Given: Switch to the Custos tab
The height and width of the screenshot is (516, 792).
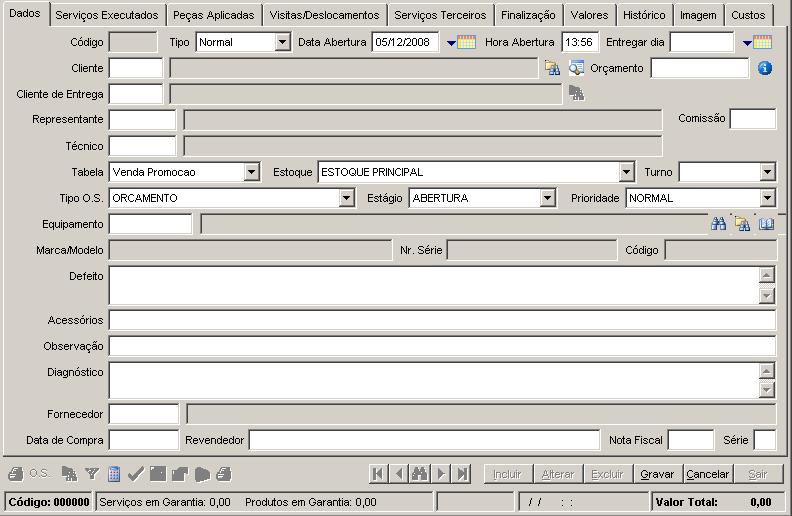Looking at the screenshot, I should click(x=748, y=15).
